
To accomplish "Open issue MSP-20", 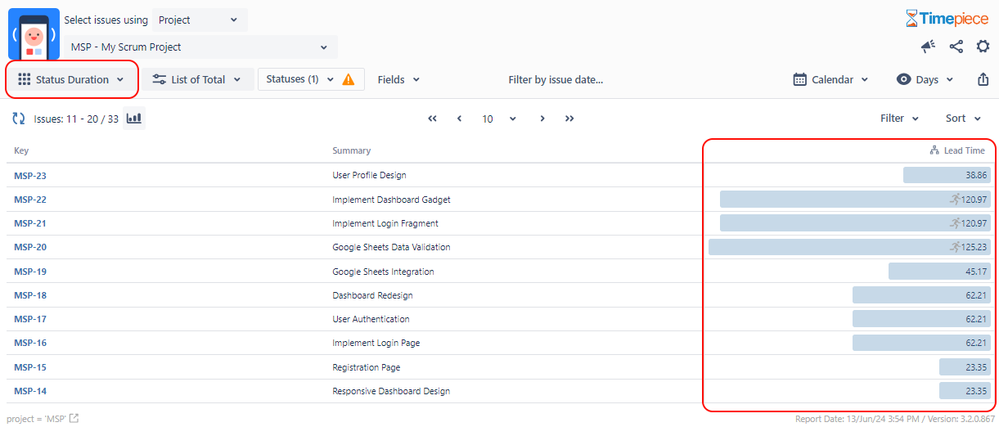I will pyautogui.click(x=30, y=247).
